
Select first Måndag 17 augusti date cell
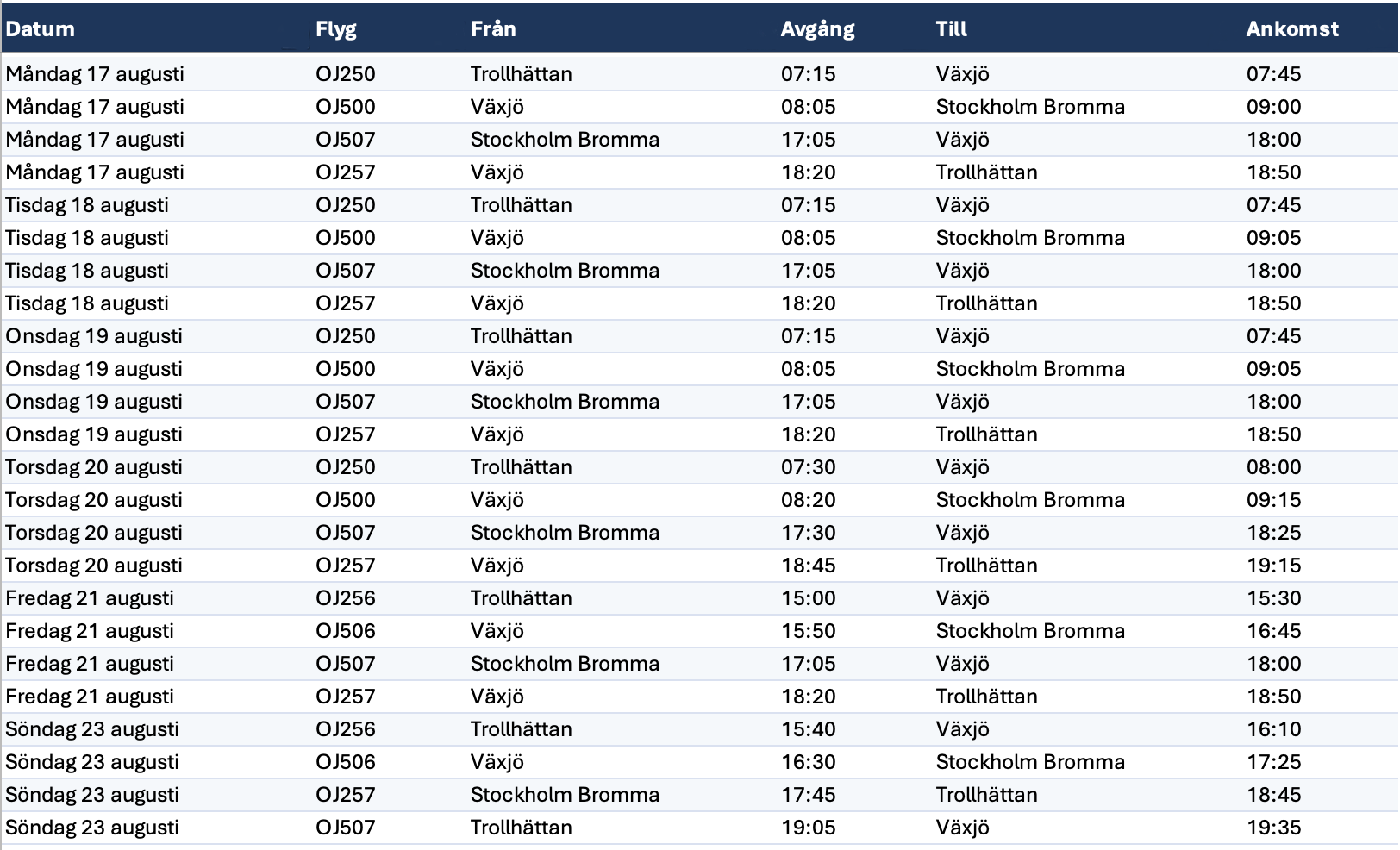pos(95,74)
